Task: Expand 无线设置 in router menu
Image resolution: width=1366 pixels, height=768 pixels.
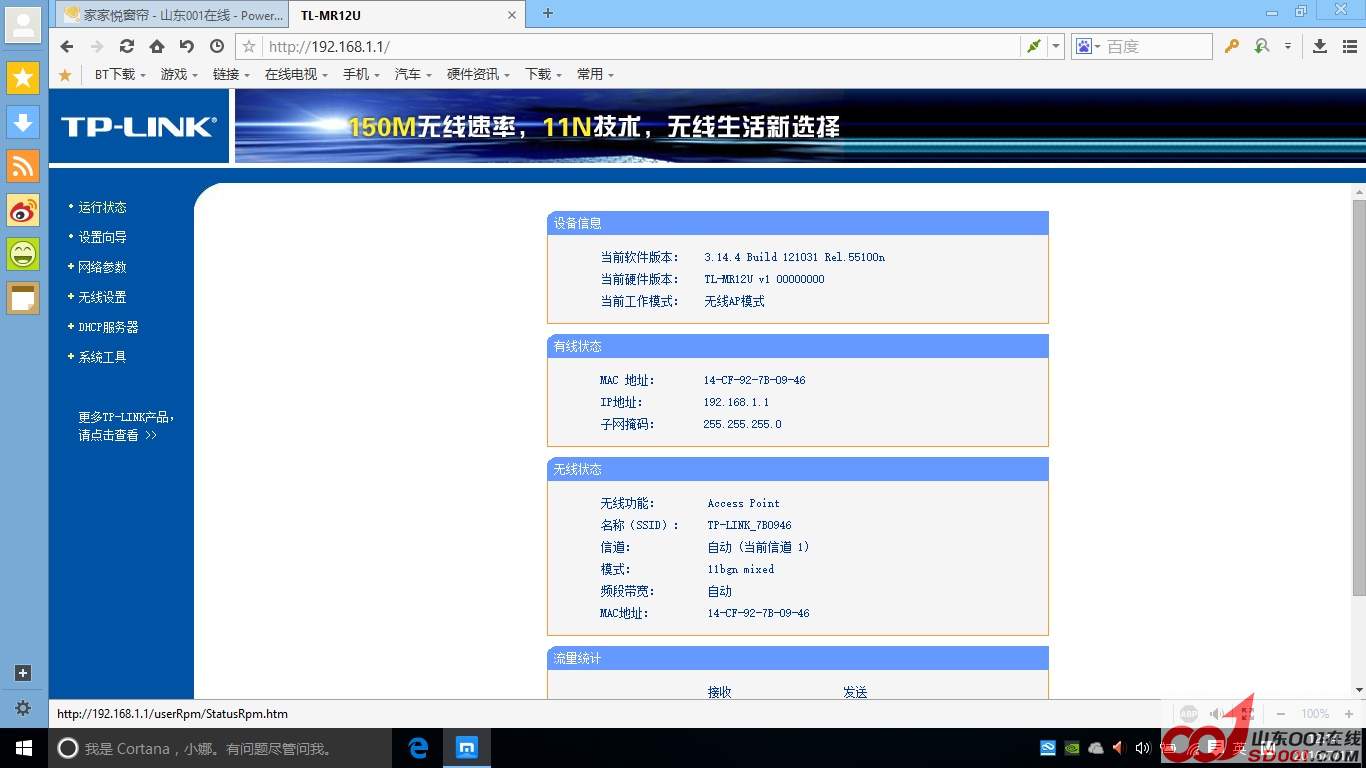Action: pos(102,297)
